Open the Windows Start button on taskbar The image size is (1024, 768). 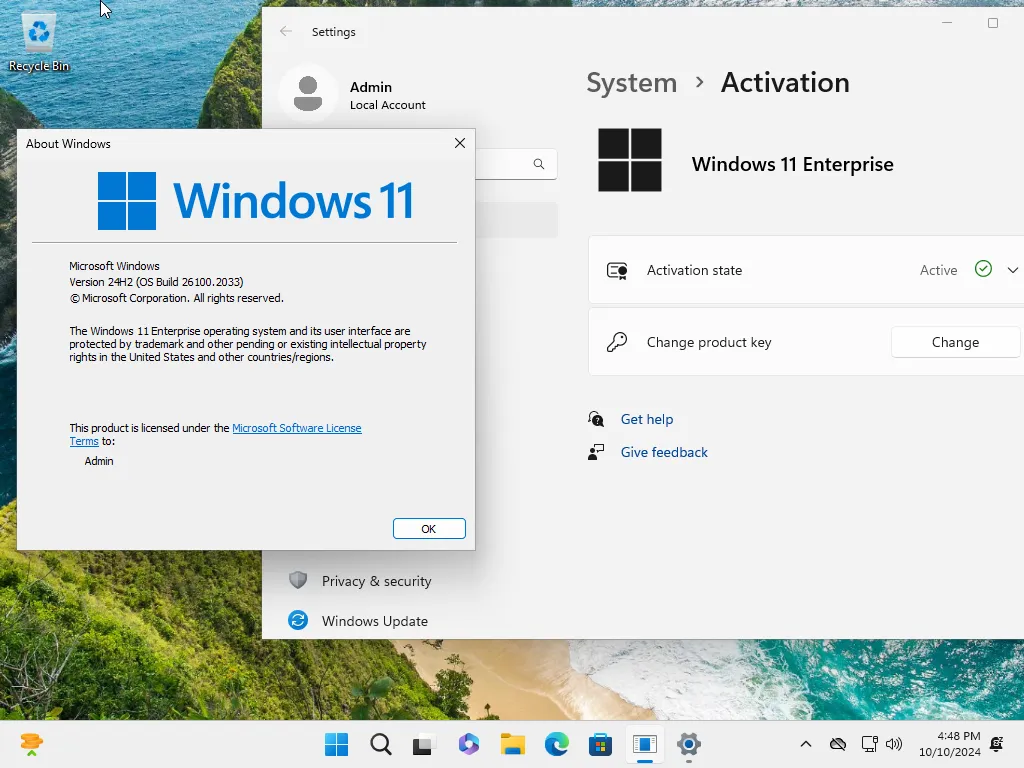click(336, 744)
